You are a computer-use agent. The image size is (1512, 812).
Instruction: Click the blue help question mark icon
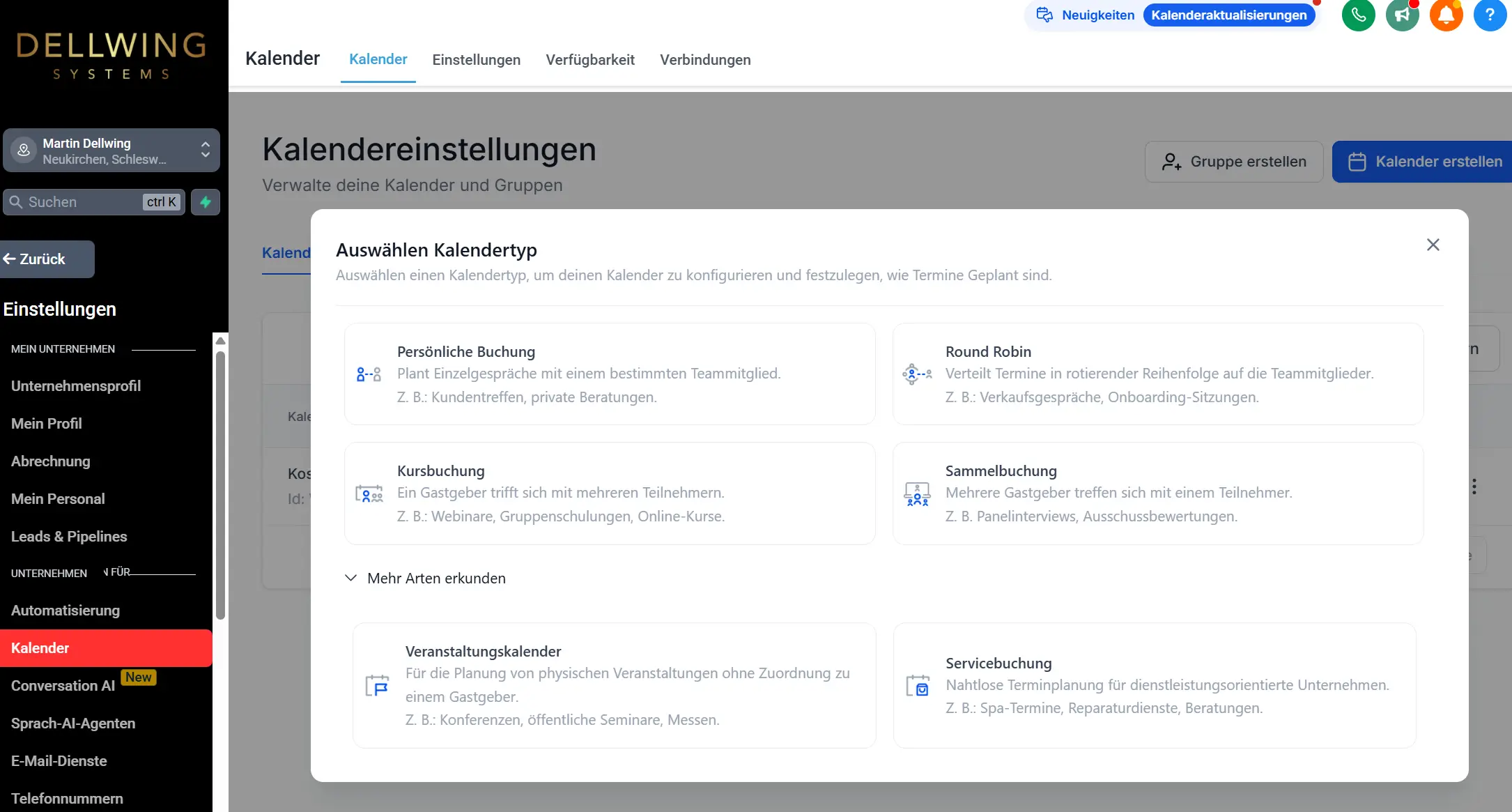[x=1490, y=15]
